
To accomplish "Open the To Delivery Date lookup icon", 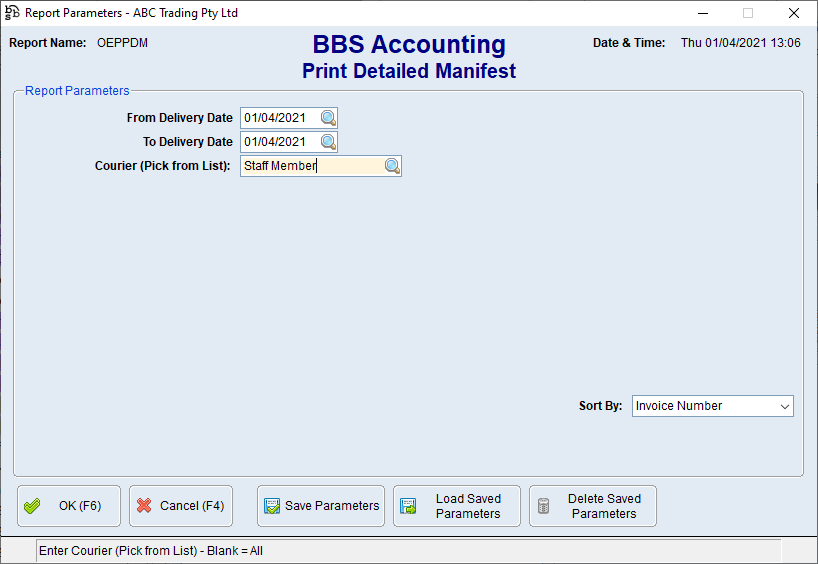I will [328, 142].
